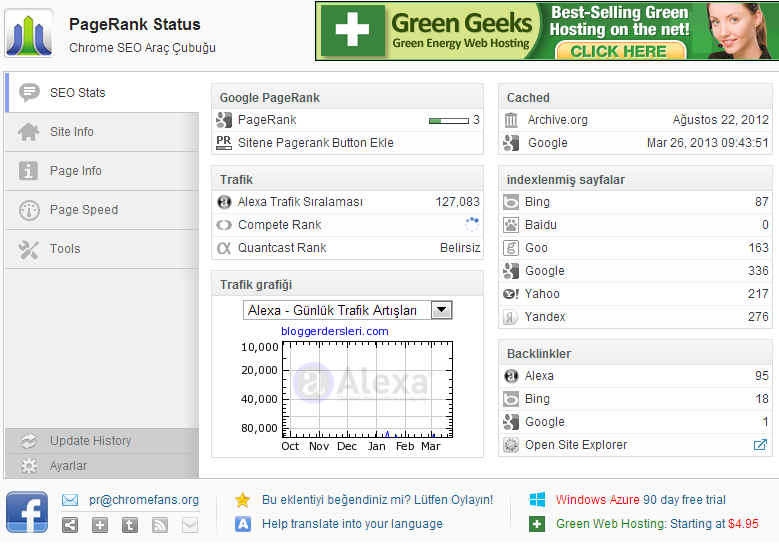Click Help translate into your language link

click(352, 524)
